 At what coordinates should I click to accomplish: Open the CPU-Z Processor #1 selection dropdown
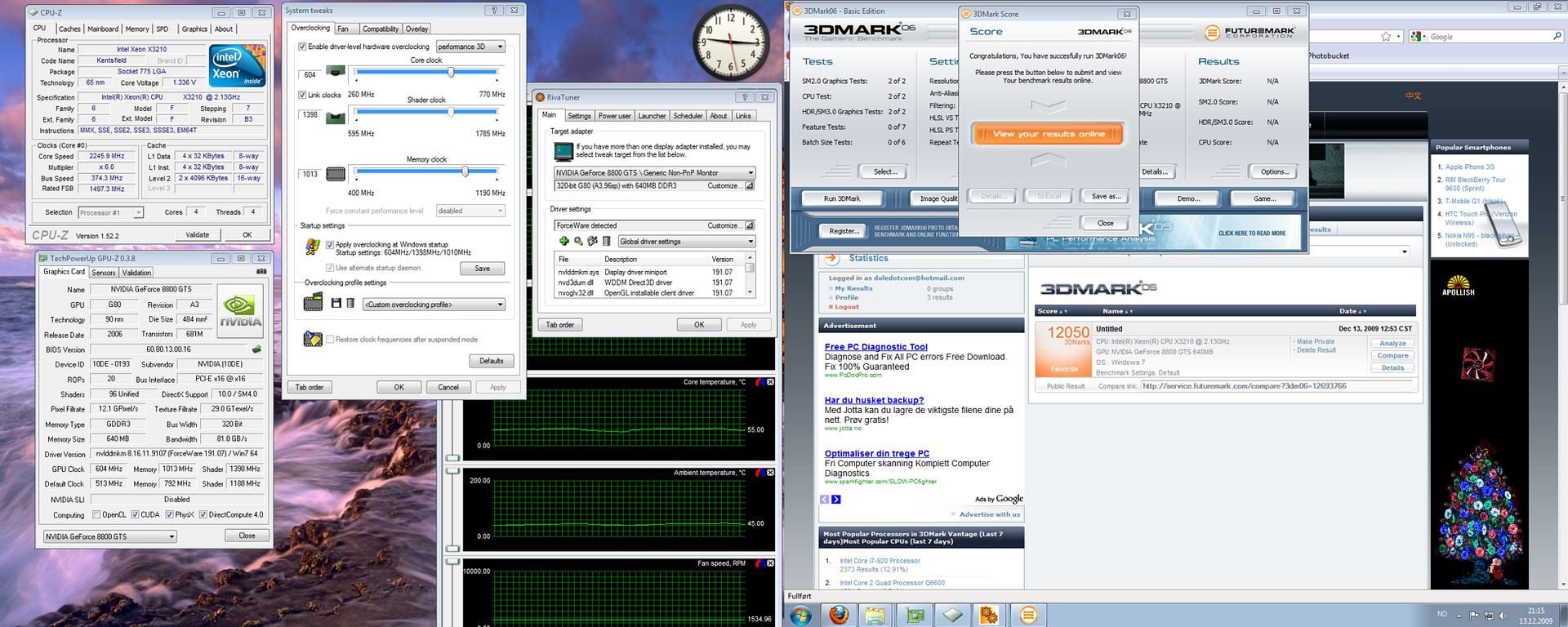[x=111, y=212]
